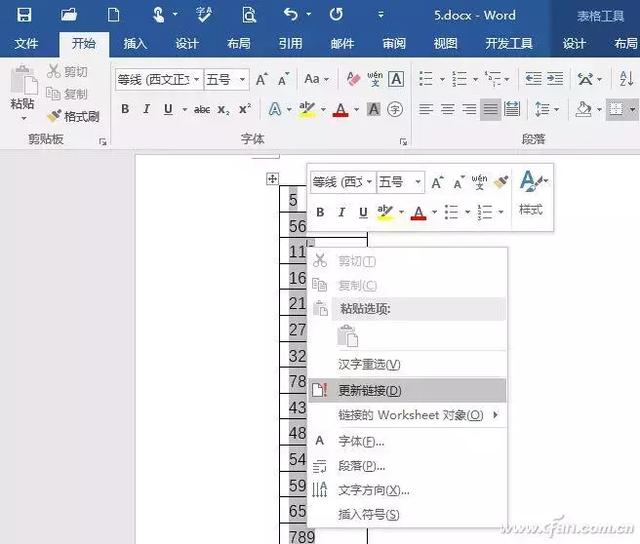The height and width of the screenshot is (544, 640).
Task: Switch to the 插入 ribbon tab
Action: click(x=135, y=43)
